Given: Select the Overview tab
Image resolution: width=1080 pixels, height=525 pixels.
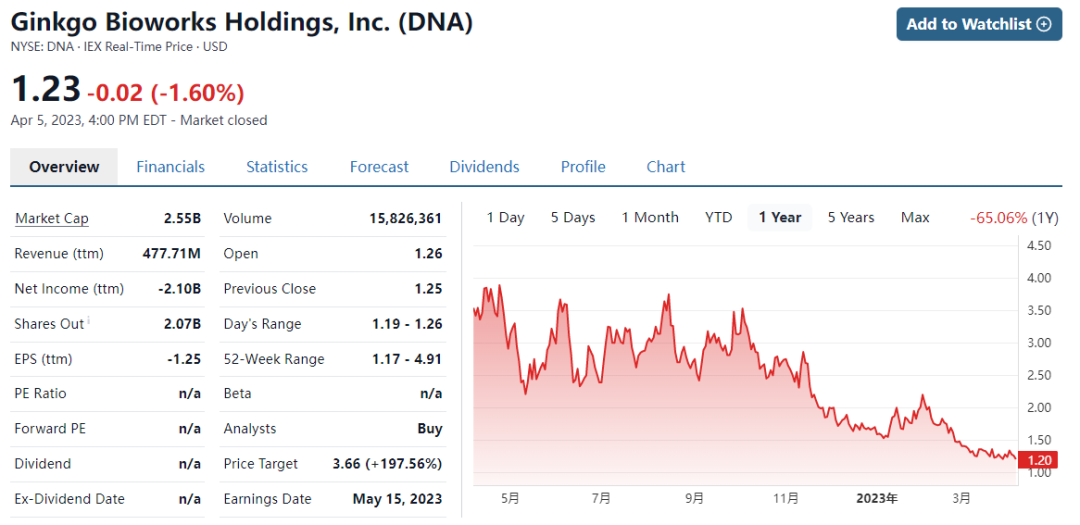Looking at the screenshot, I should tap(64, 167).
